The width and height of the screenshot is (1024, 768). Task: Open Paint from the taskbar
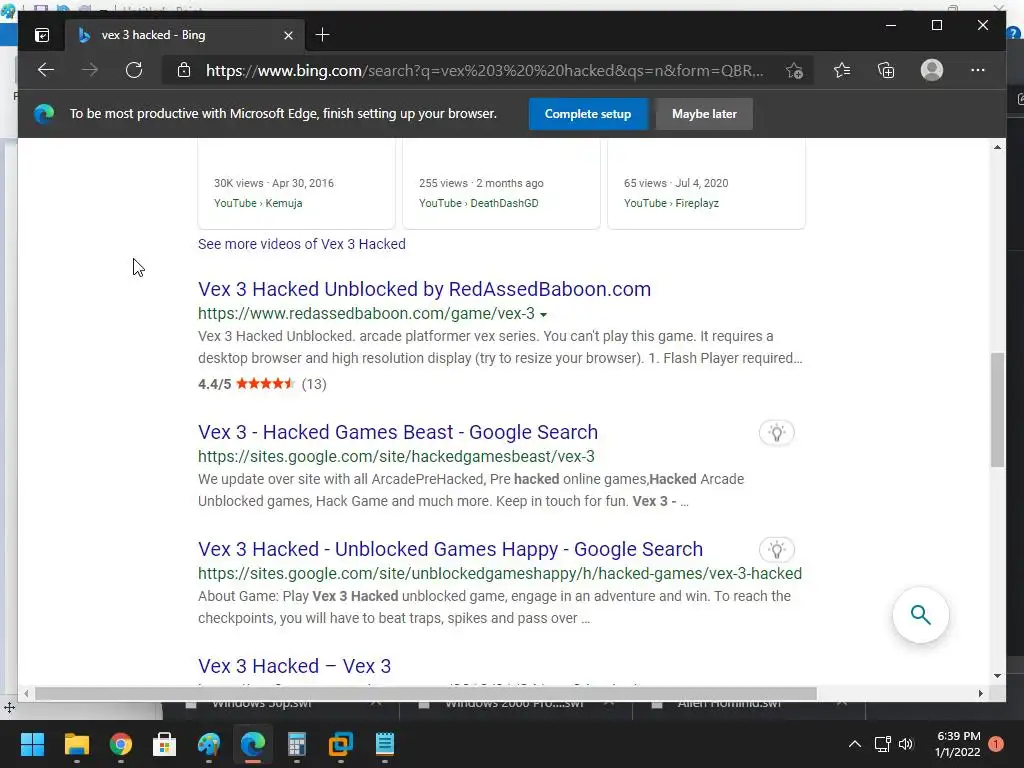coord(209,744)
